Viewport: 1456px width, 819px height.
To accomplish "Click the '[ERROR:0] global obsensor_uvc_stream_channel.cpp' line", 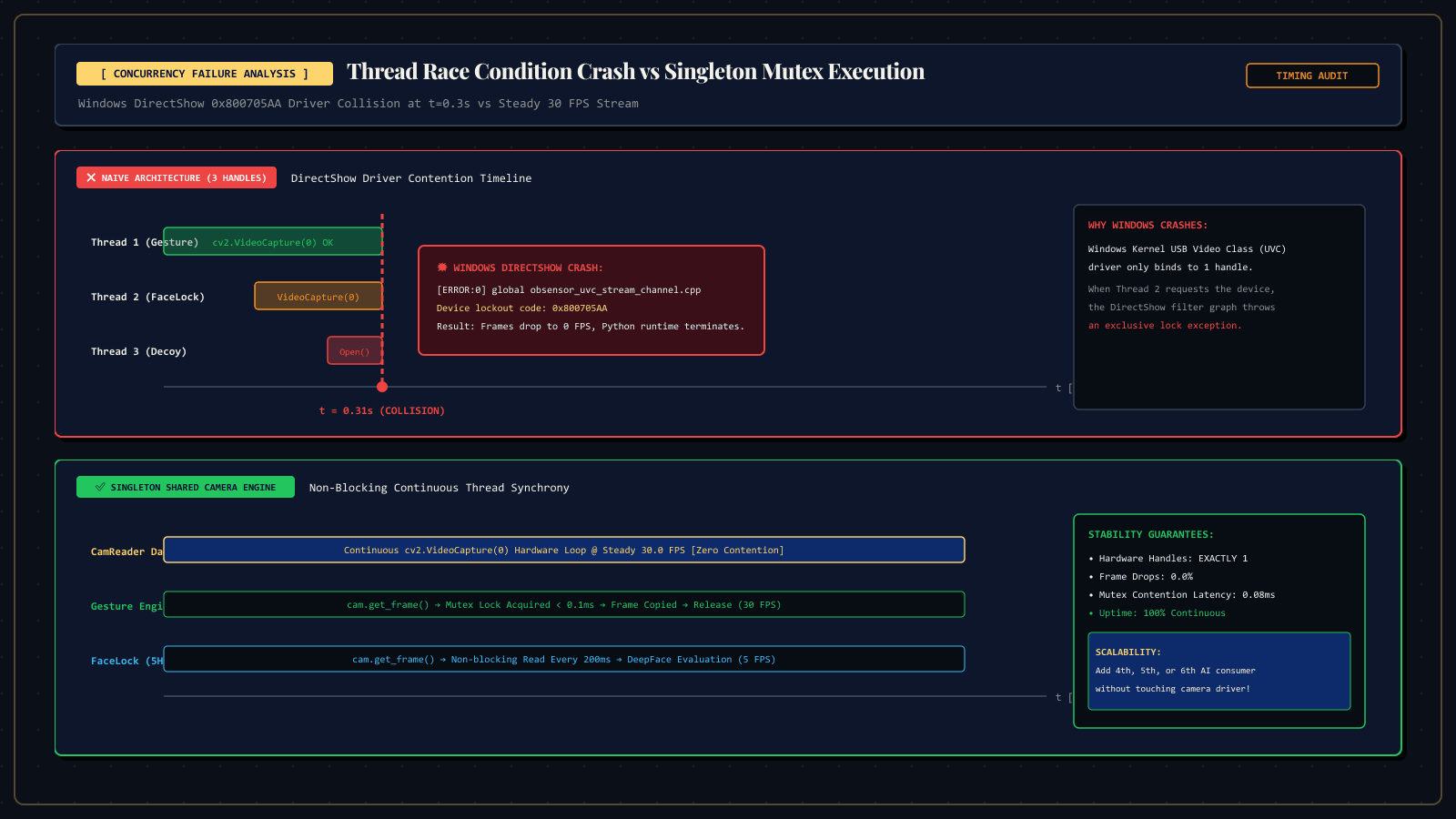I will point(569,290).
